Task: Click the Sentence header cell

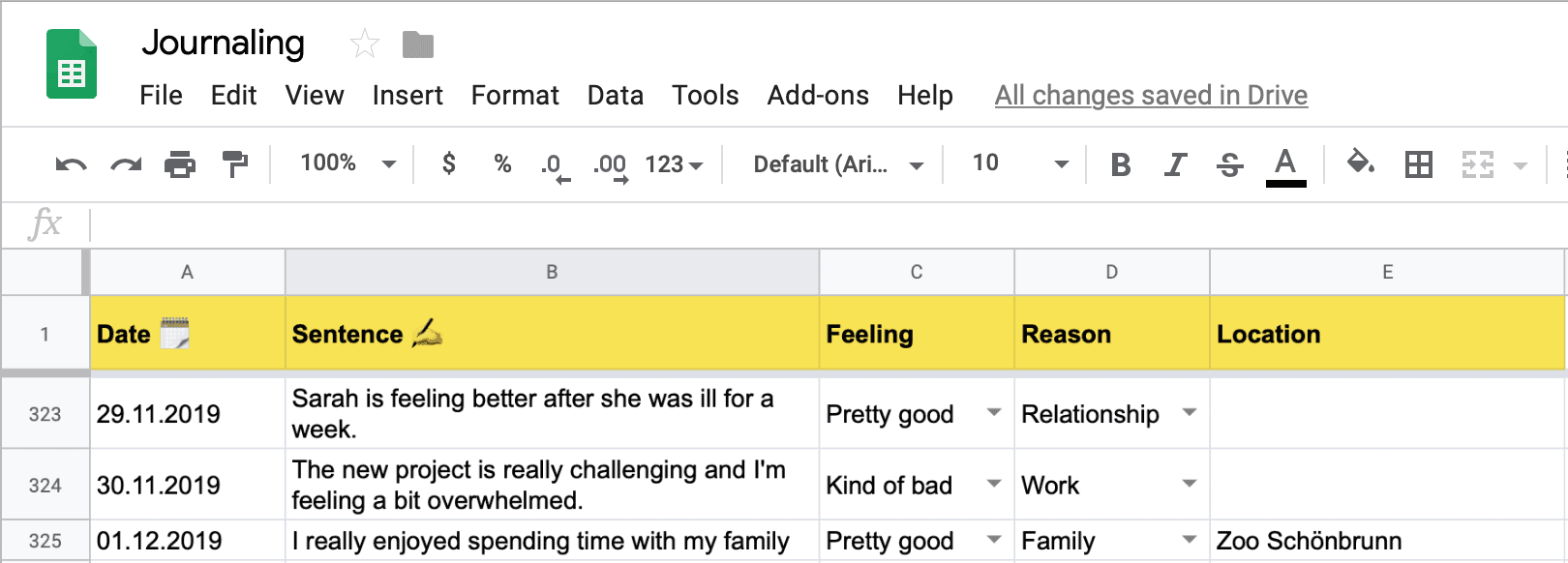Action: 552,334
